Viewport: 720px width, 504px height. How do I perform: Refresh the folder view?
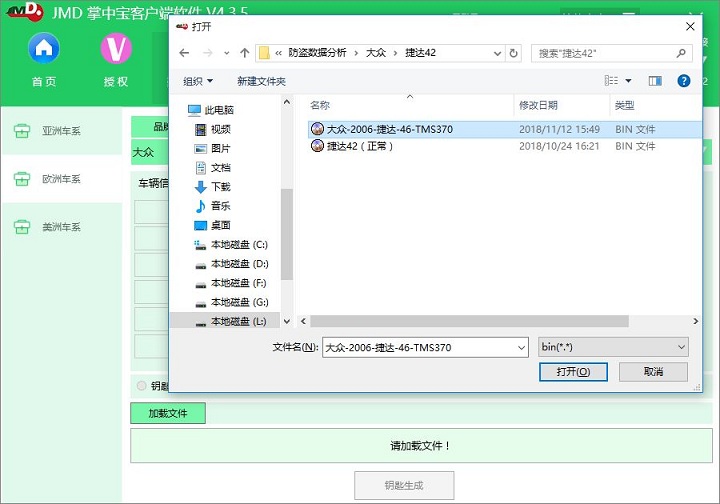(x=513, y=53)
